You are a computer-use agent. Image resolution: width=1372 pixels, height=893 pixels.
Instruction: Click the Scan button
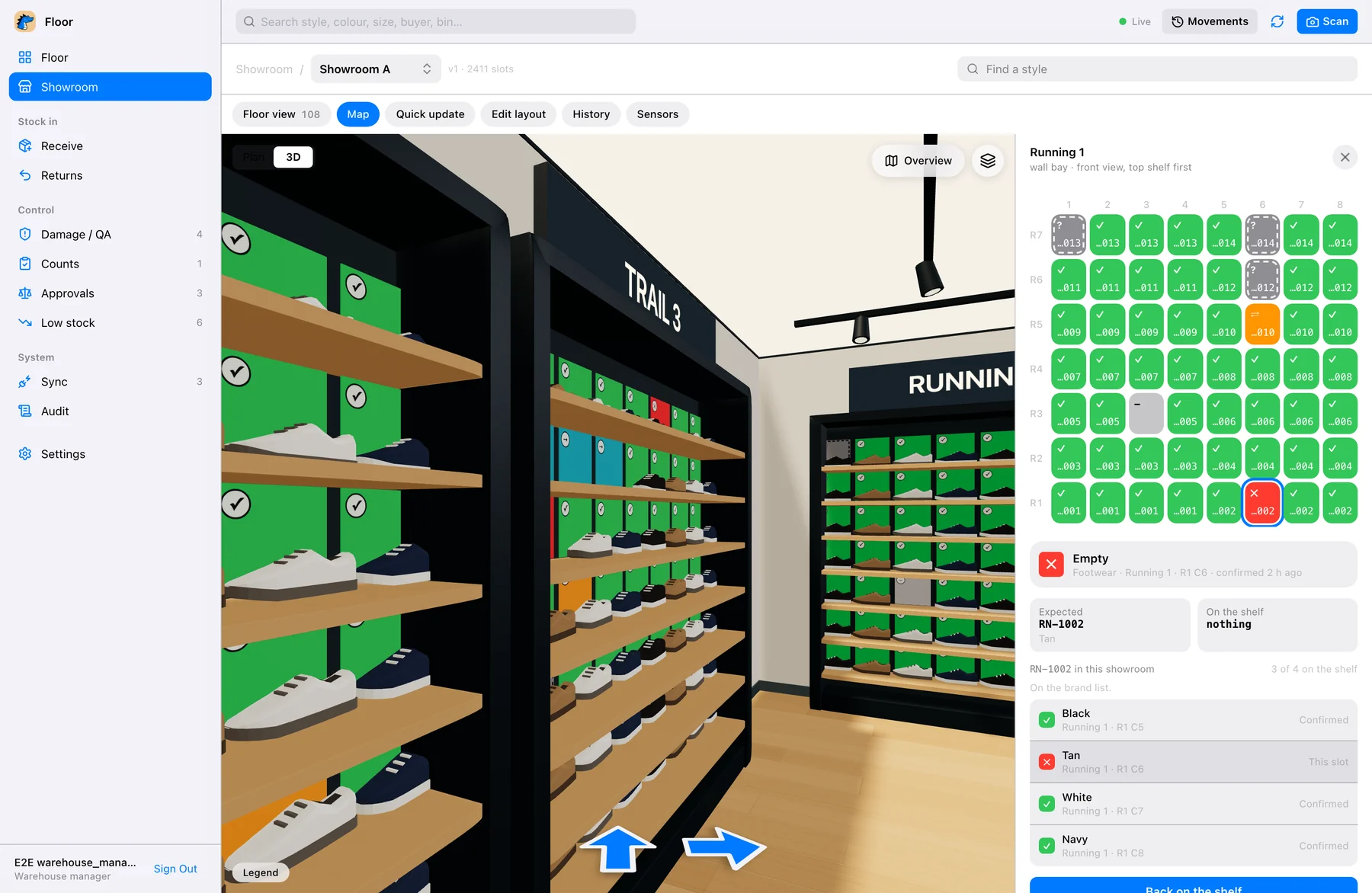click(1327, 21)
